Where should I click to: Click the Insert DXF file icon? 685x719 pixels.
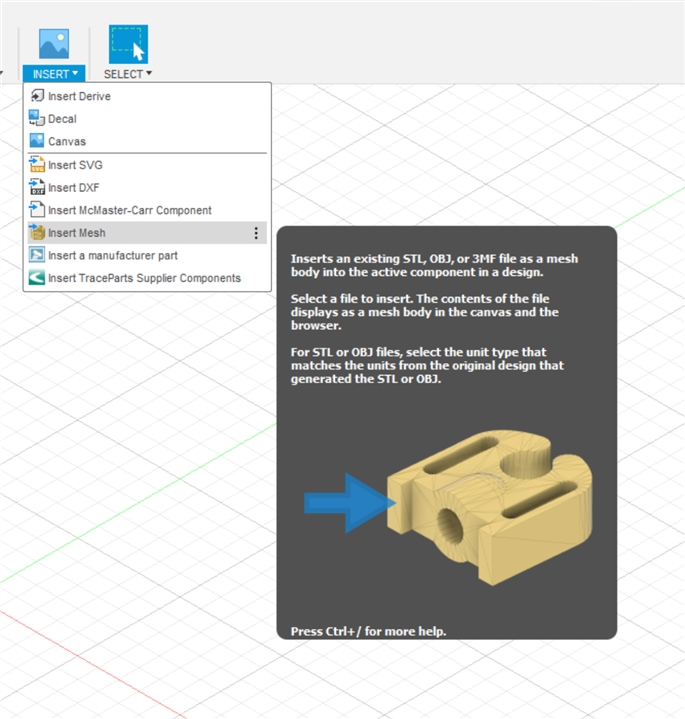tap(37, 188)
